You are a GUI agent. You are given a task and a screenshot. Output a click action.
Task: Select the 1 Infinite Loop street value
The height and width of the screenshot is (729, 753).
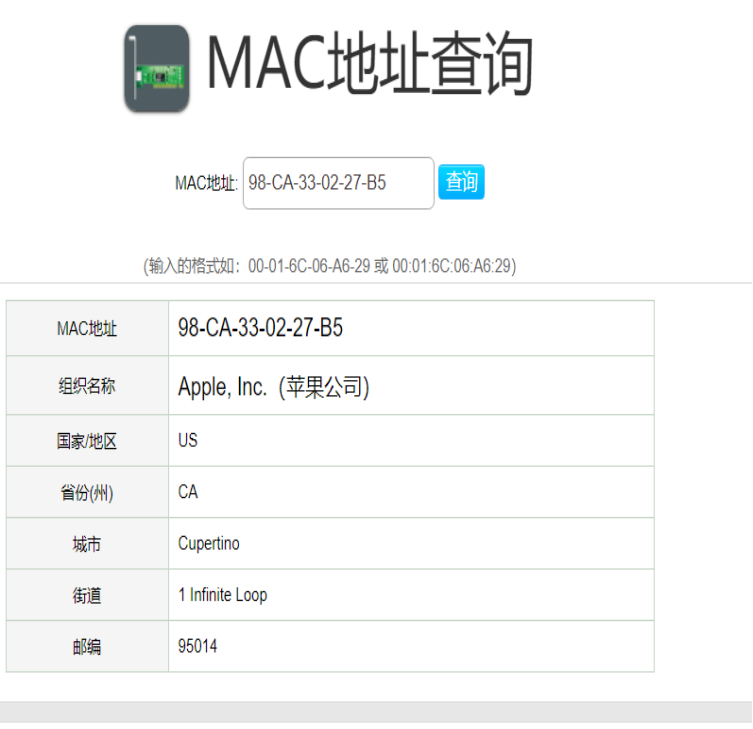tap(222, 595)
